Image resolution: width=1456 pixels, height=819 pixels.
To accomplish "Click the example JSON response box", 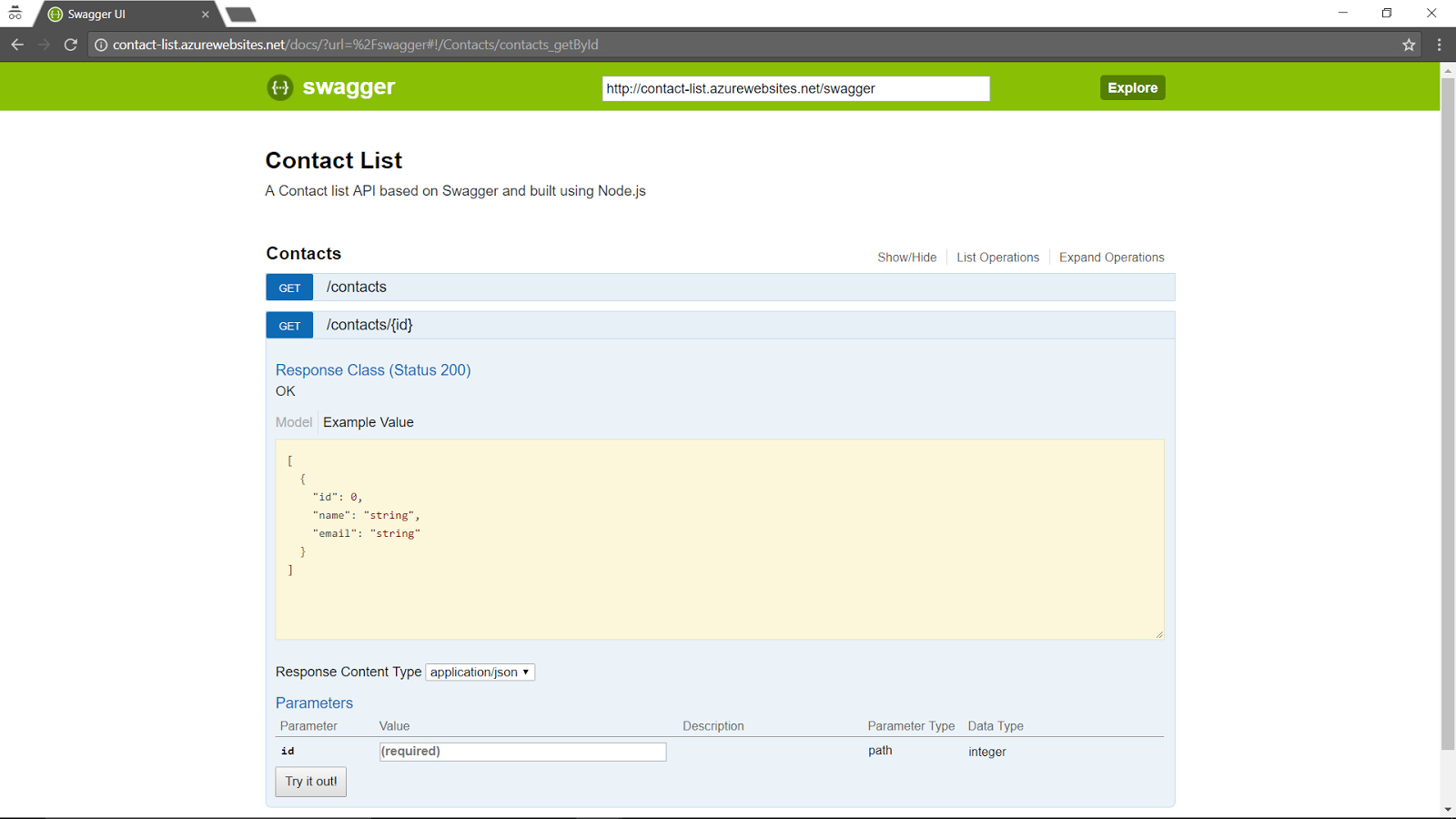I will click(720, 540).
